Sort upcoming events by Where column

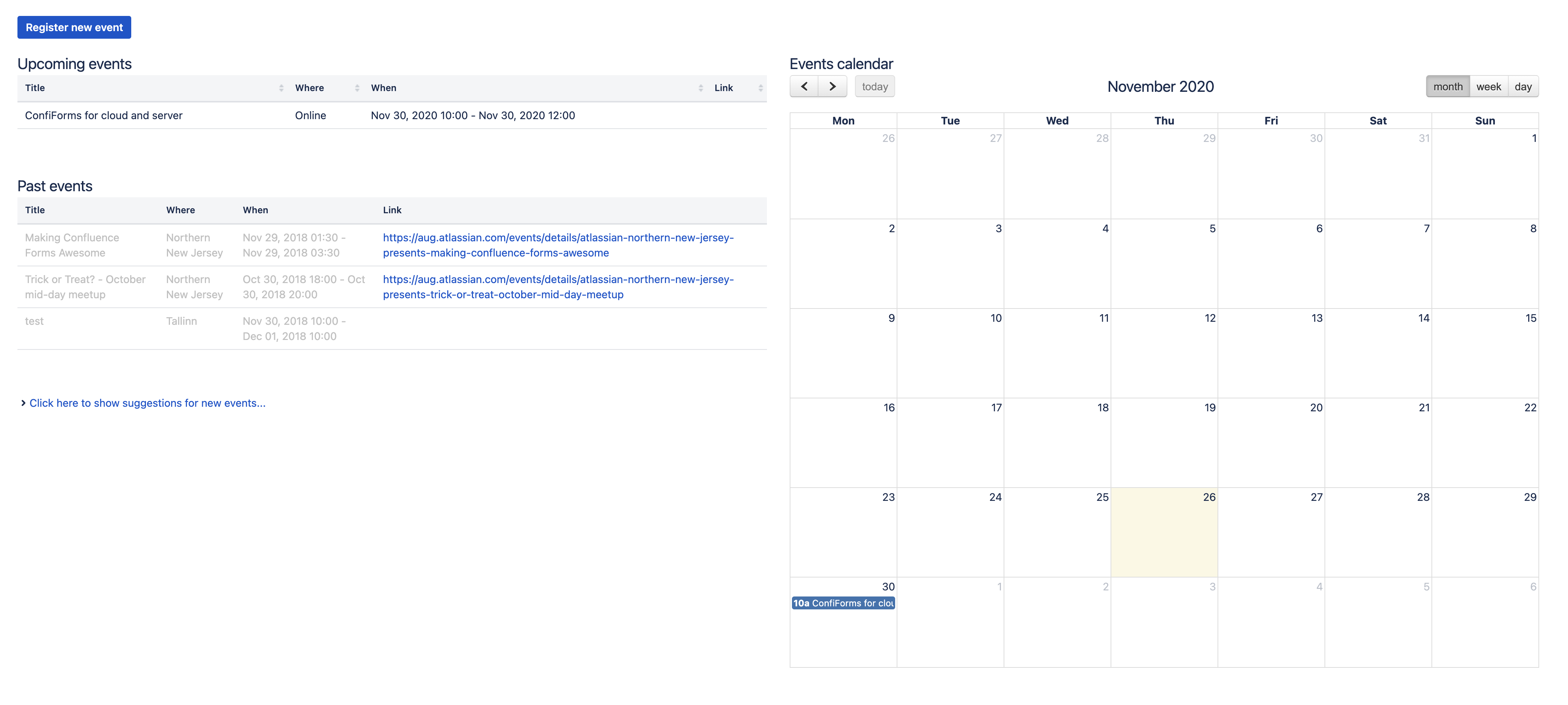(309, 88)
